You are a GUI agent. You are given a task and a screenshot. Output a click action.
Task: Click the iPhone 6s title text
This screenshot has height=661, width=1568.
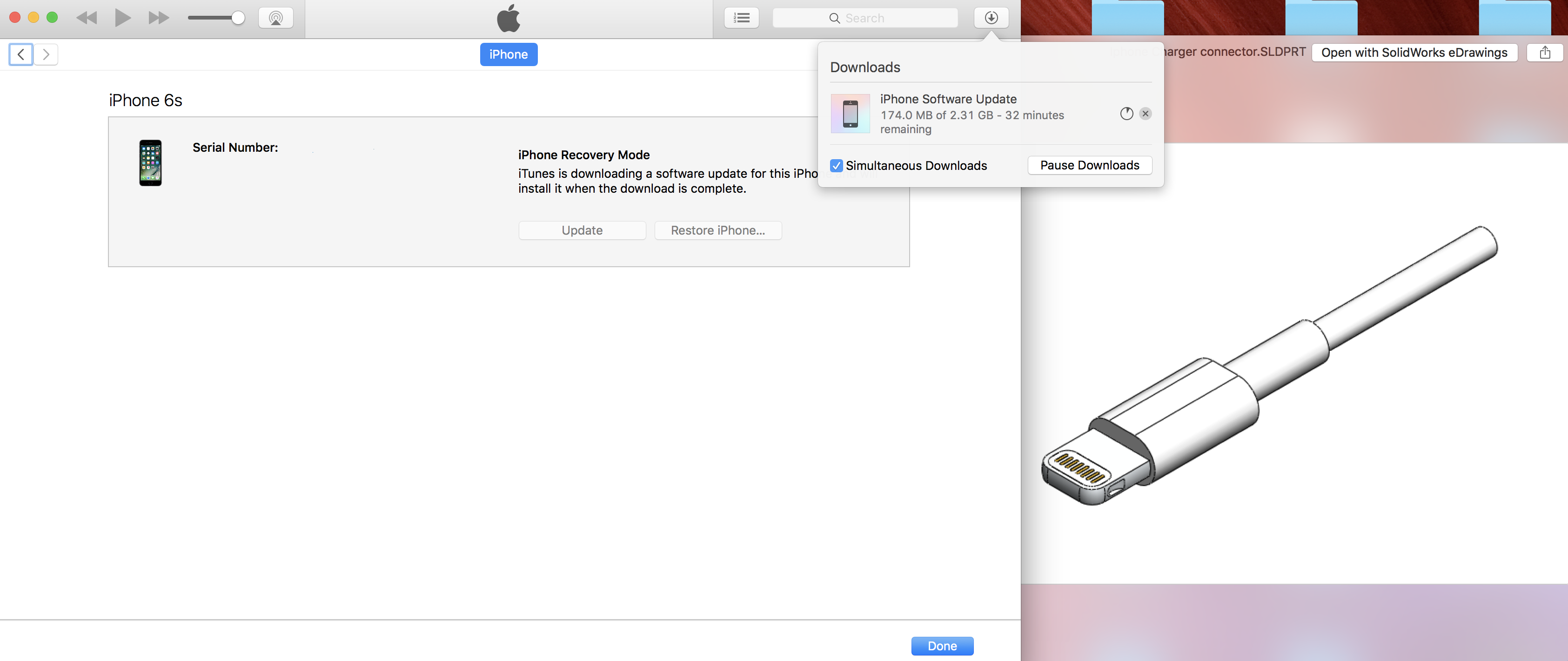tap(146, 100)
